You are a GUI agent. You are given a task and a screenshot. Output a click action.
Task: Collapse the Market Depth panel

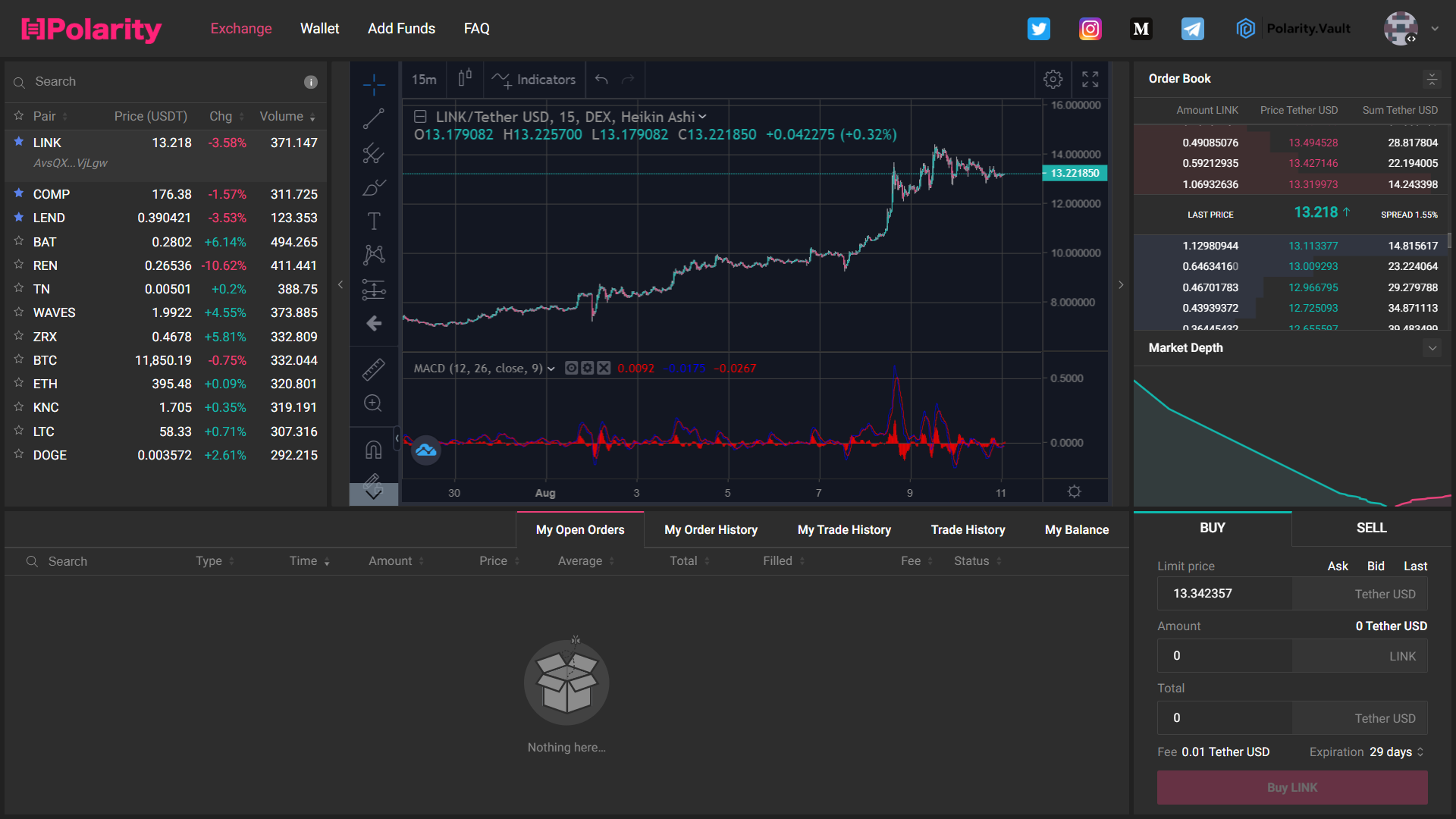[x=1432, y=348]
